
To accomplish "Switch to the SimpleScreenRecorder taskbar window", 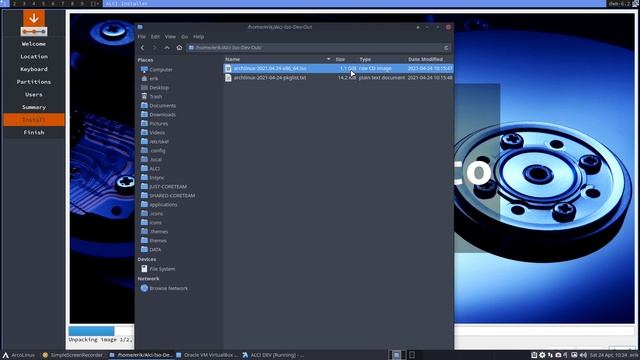I will (x=73, y=355).
